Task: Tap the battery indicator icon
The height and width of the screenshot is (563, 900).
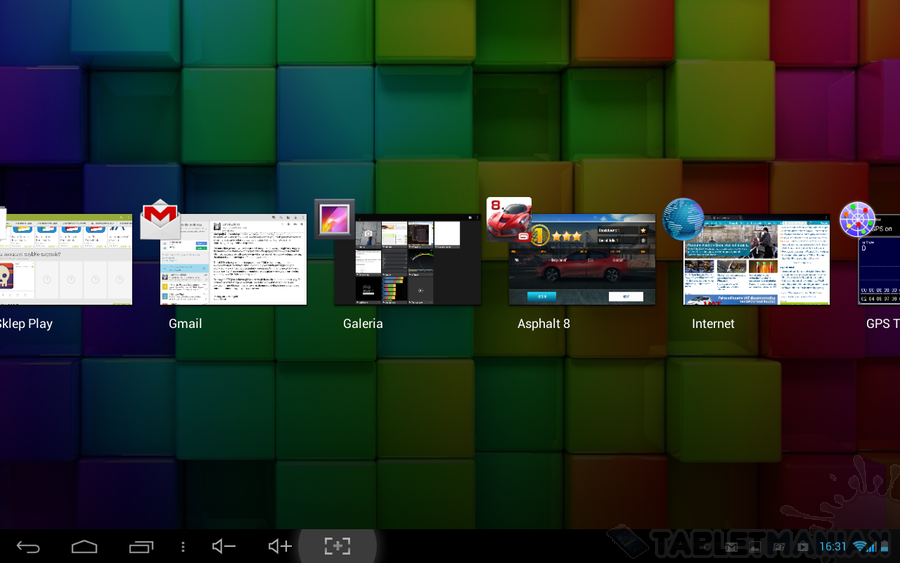Action: [x=885, y=546]
